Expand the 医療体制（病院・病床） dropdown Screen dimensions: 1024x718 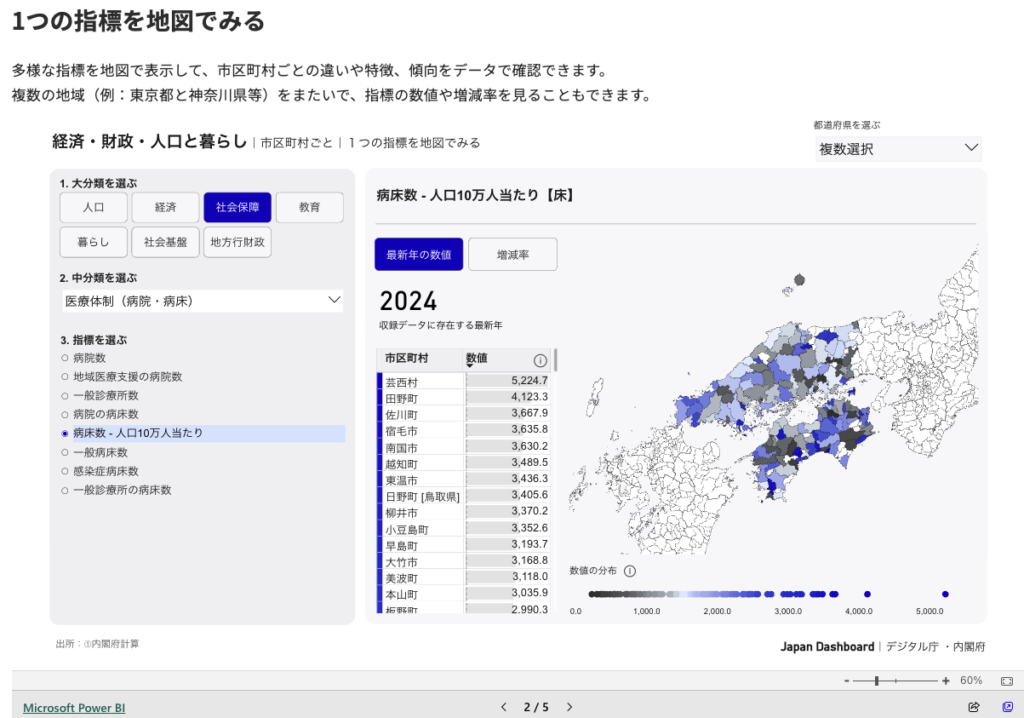202,300
